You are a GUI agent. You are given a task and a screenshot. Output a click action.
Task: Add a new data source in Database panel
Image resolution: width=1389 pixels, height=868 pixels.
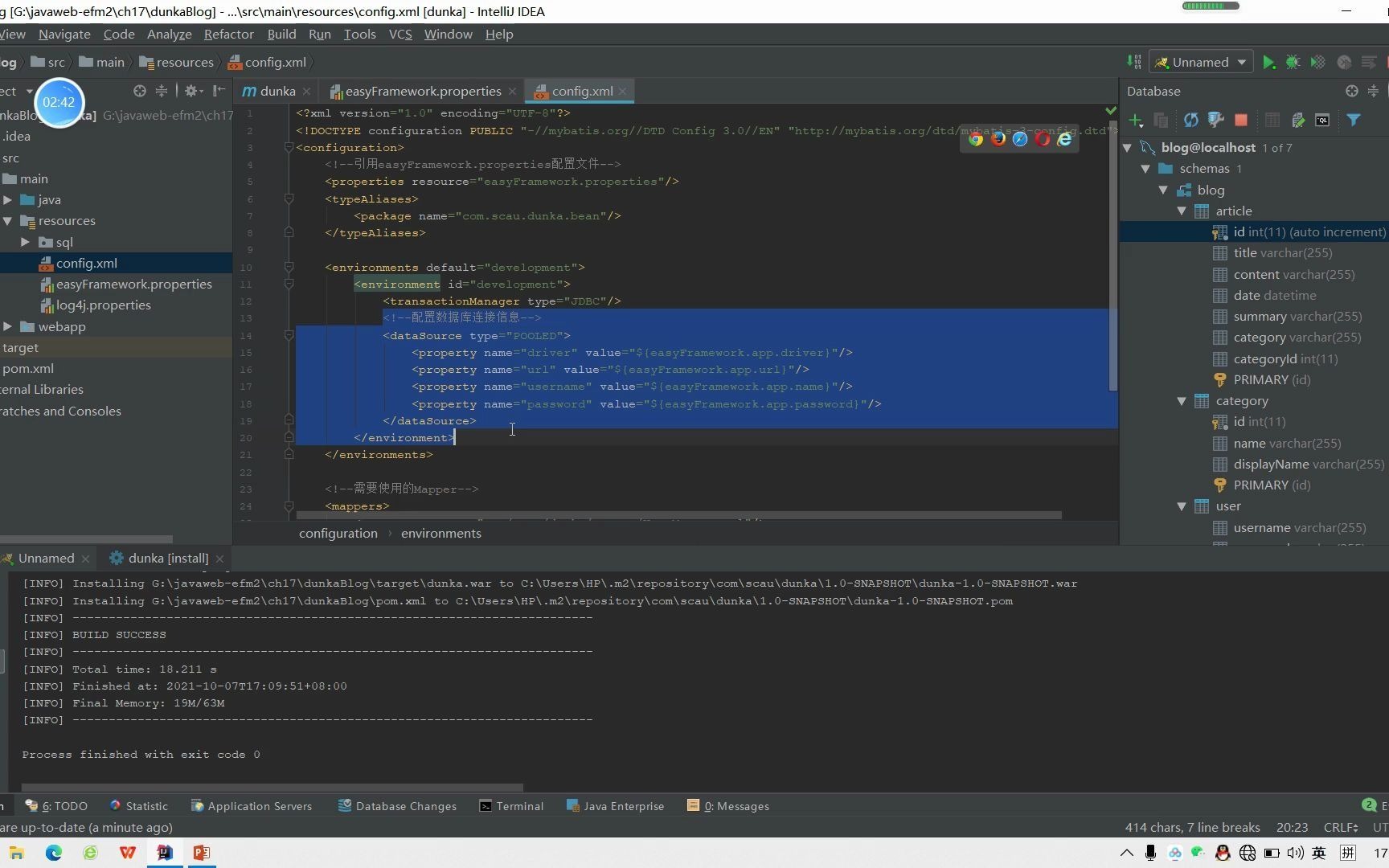tap(1136, 121)
